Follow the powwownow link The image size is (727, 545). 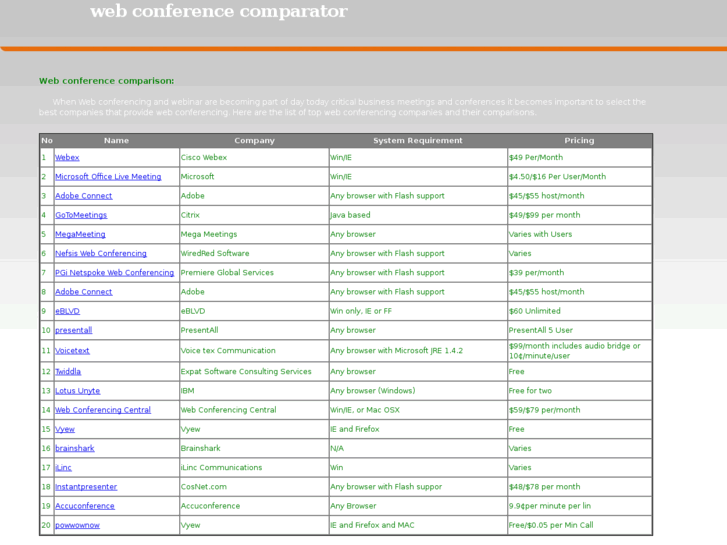(77, 526)
